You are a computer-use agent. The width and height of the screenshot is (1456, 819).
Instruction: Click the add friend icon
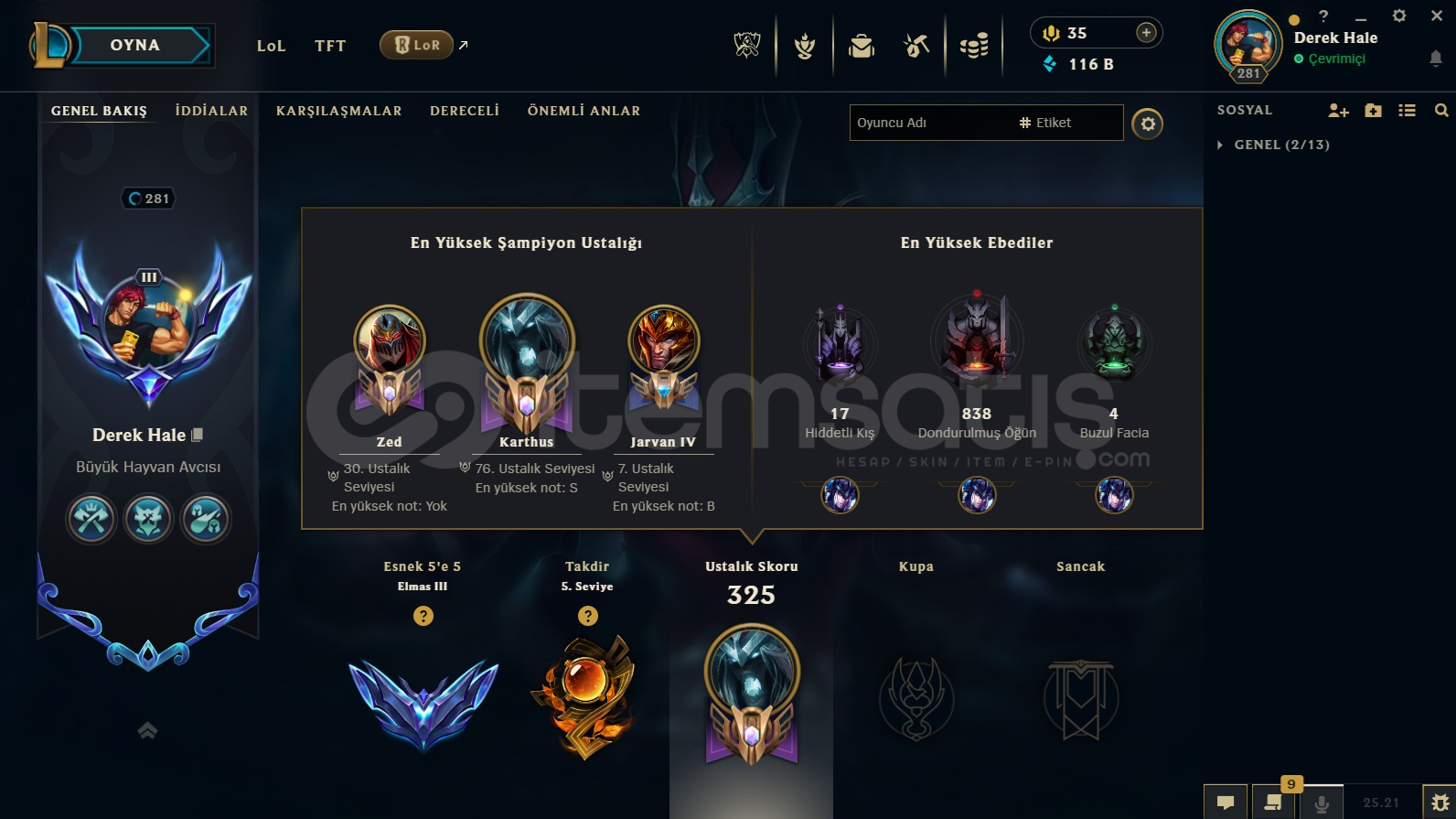click(1338, 111)
